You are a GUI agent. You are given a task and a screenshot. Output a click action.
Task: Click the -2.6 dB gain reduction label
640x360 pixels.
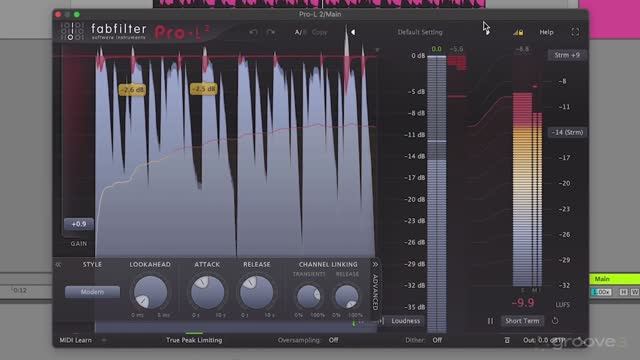coord(132,89)
